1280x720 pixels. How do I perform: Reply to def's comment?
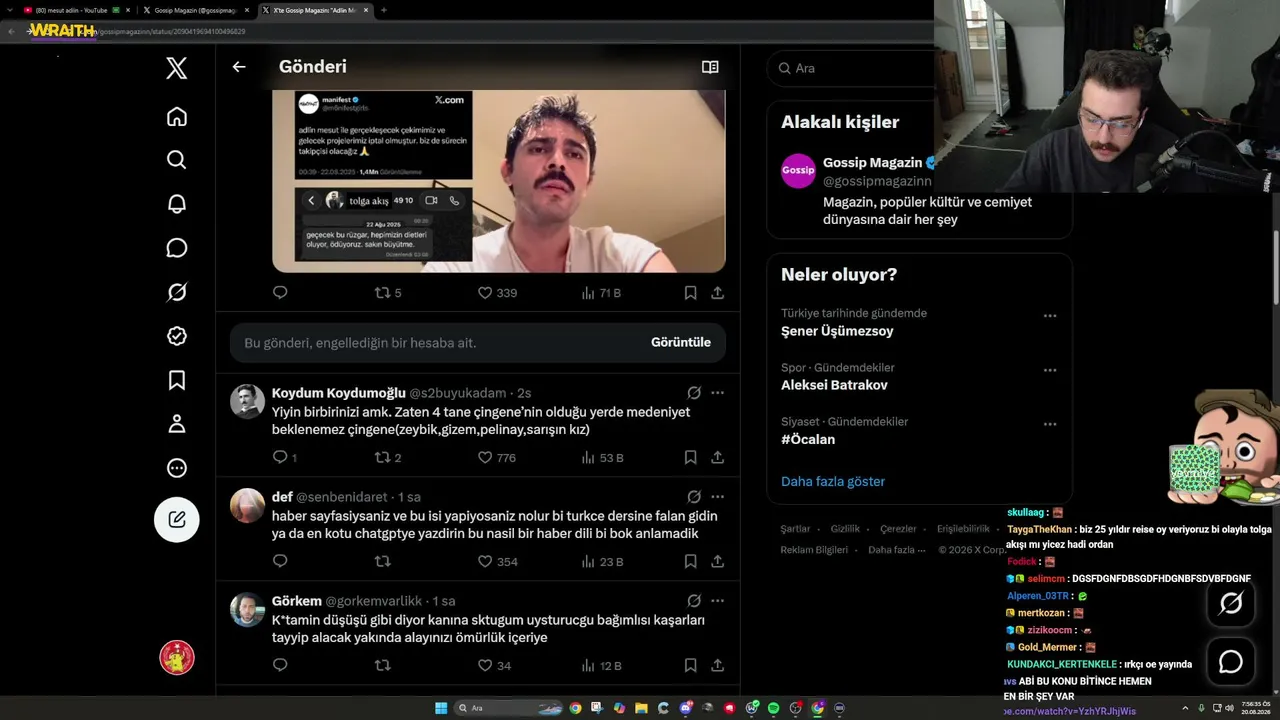coord(280,562)
